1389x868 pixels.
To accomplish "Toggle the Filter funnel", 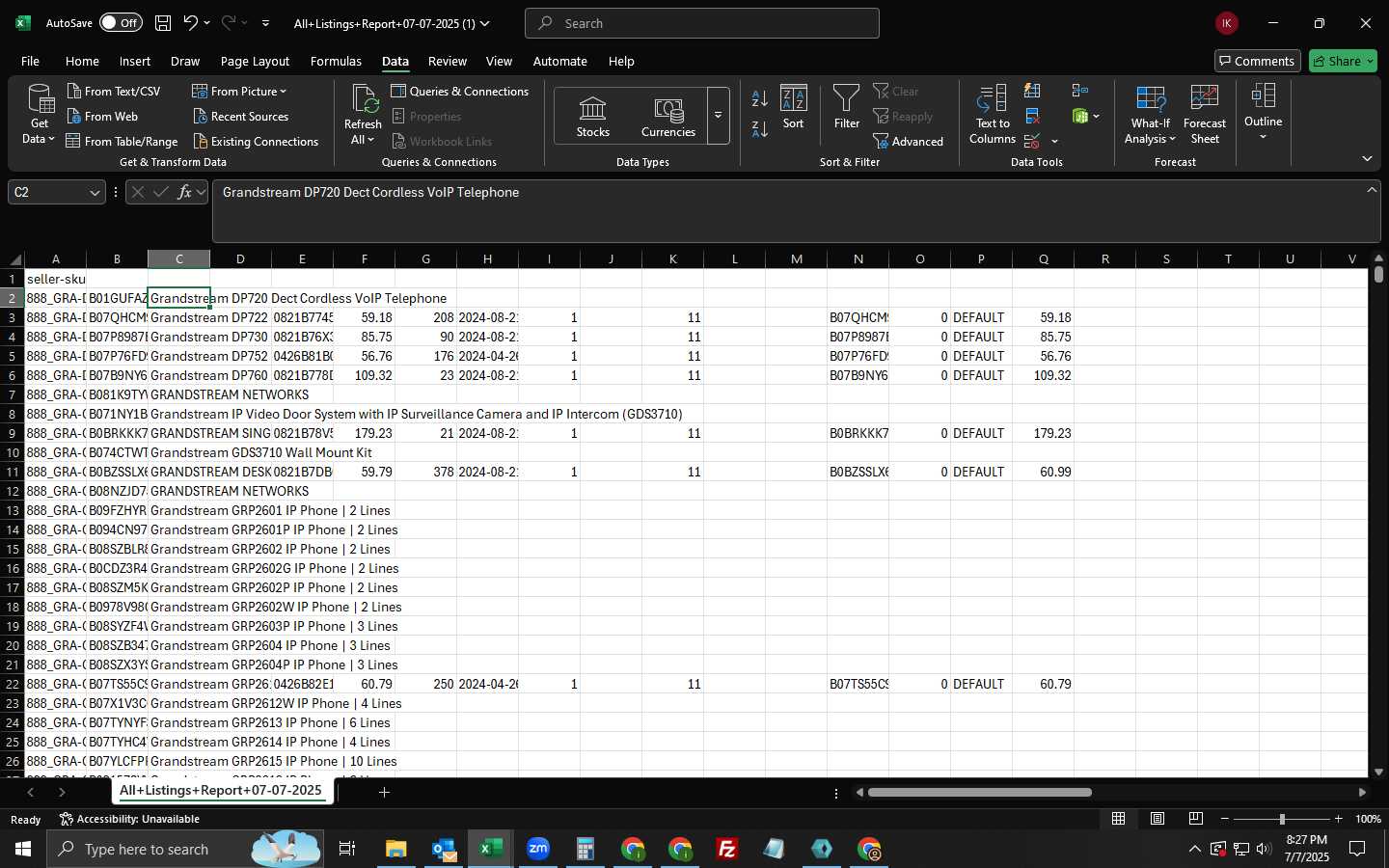I will [846, 107].
